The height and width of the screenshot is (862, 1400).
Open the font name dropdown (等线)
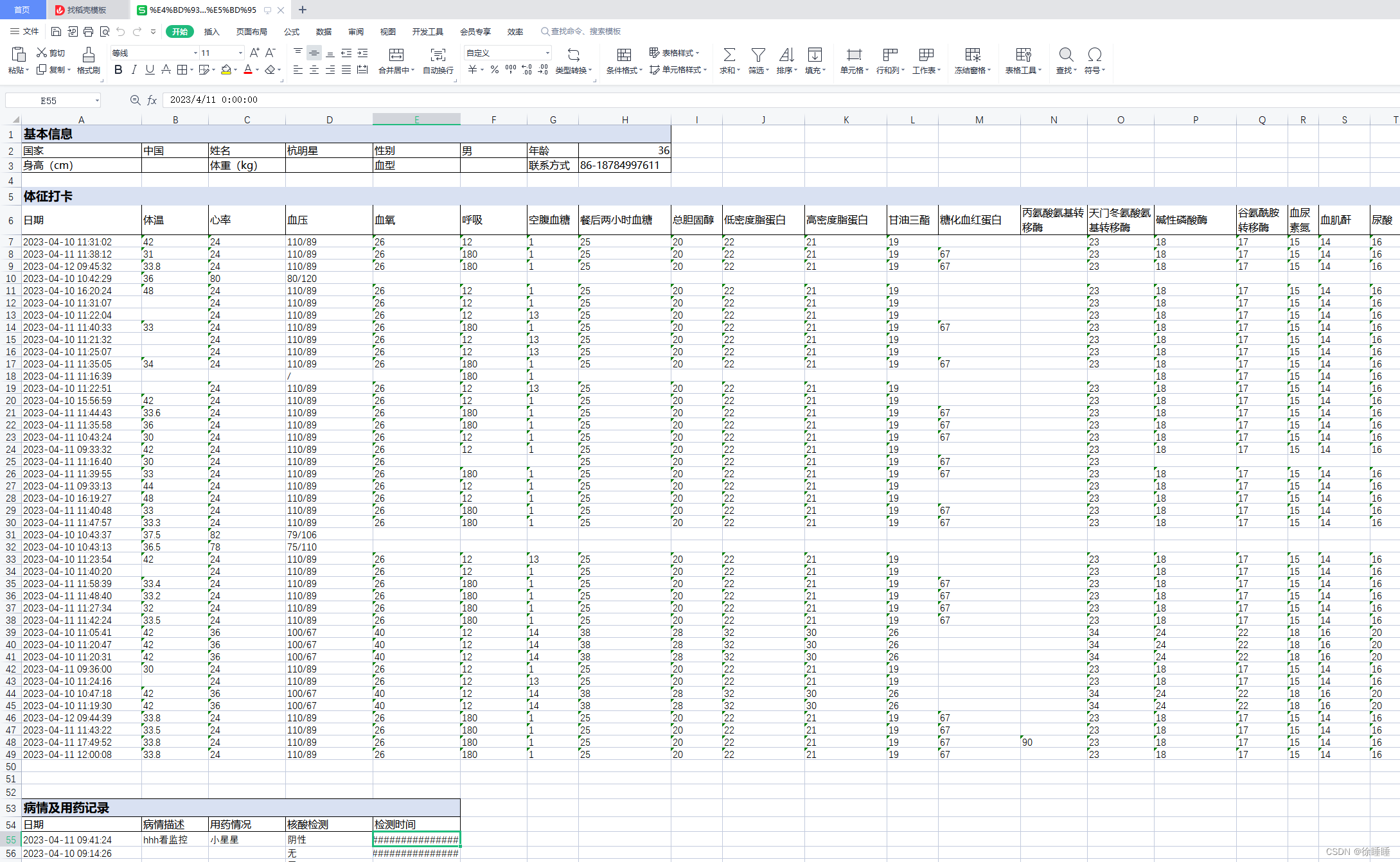(195, 53)
